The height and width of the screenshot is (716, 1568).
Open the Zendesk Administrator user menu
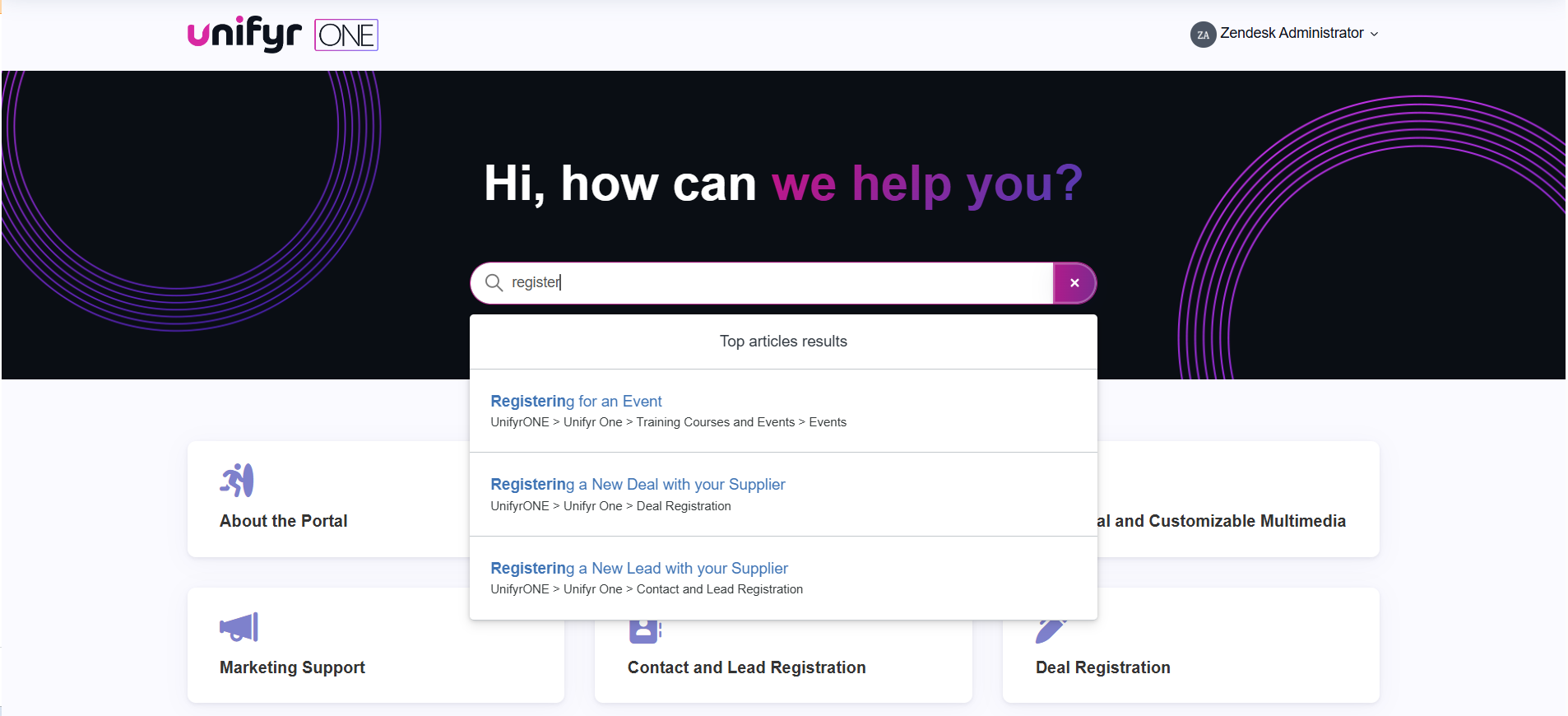(x=1292, y=33)
